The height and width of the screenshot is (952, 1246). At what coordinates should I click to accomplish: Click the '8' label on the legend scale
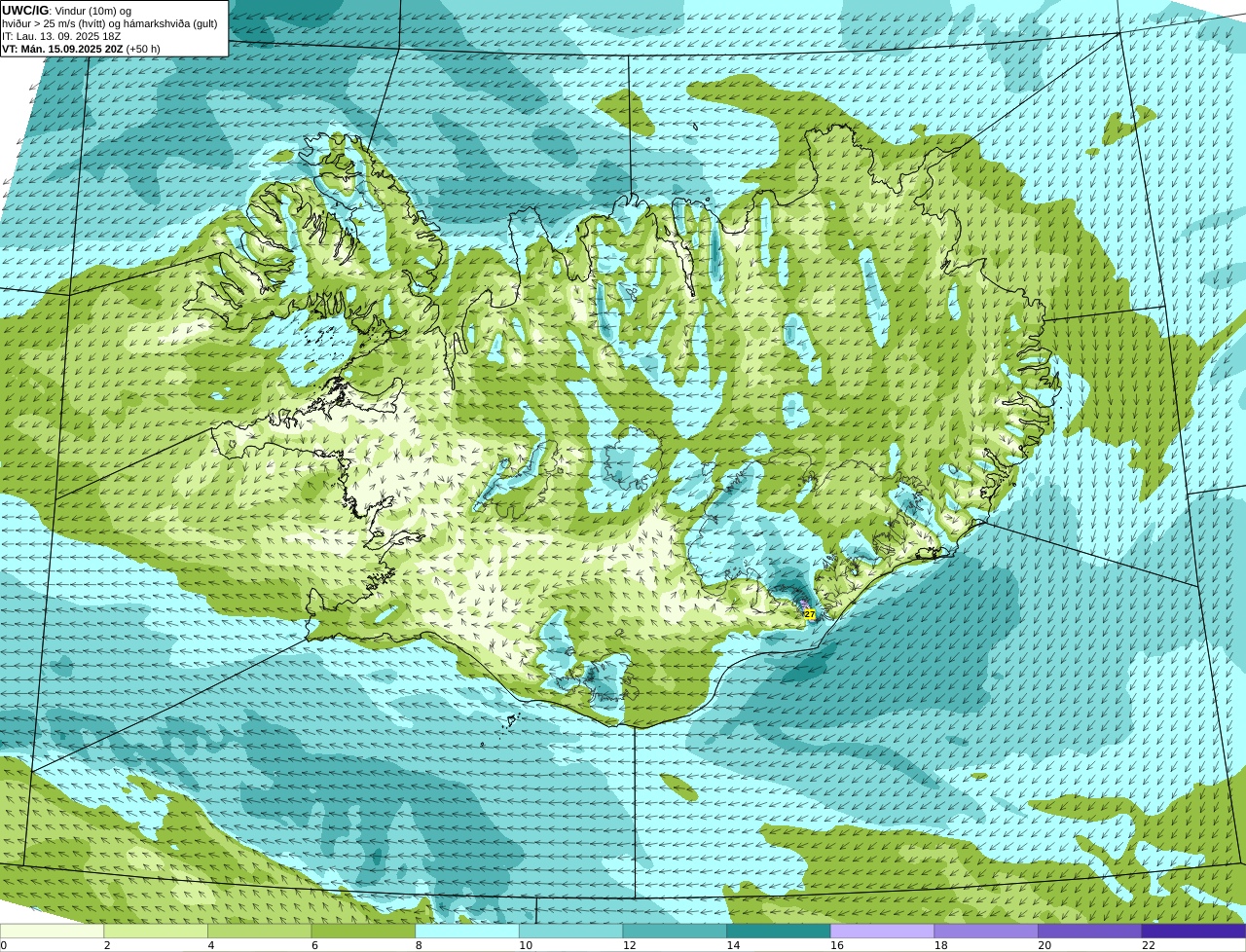coord(420,945)
